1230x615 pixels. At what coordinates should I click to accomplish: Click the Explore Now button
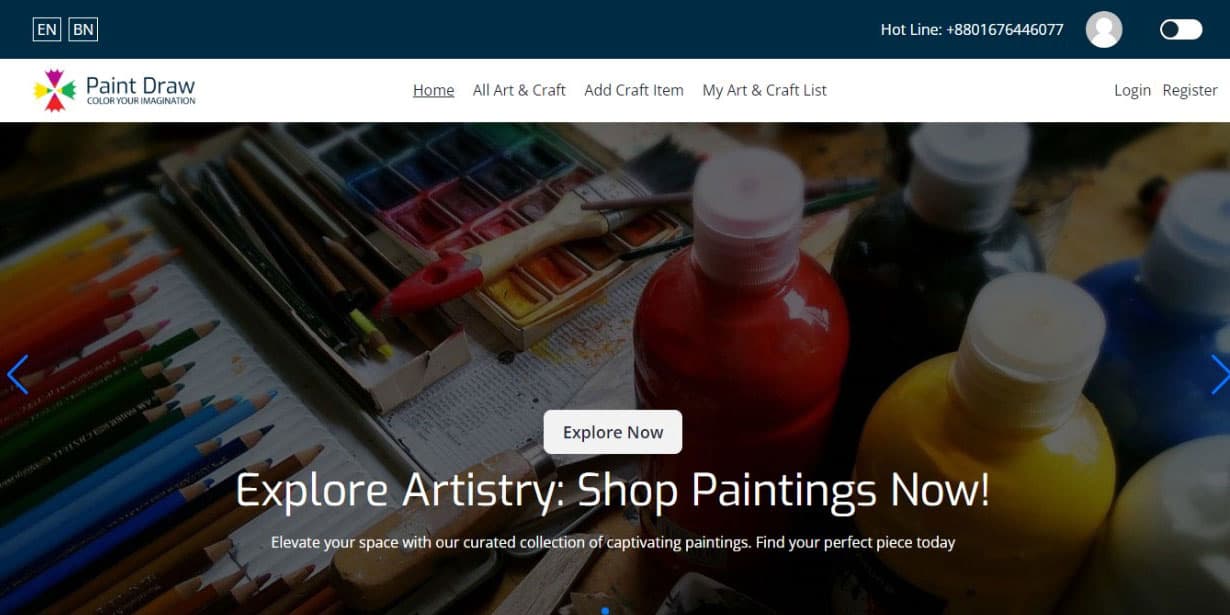[x=613, y=432]
